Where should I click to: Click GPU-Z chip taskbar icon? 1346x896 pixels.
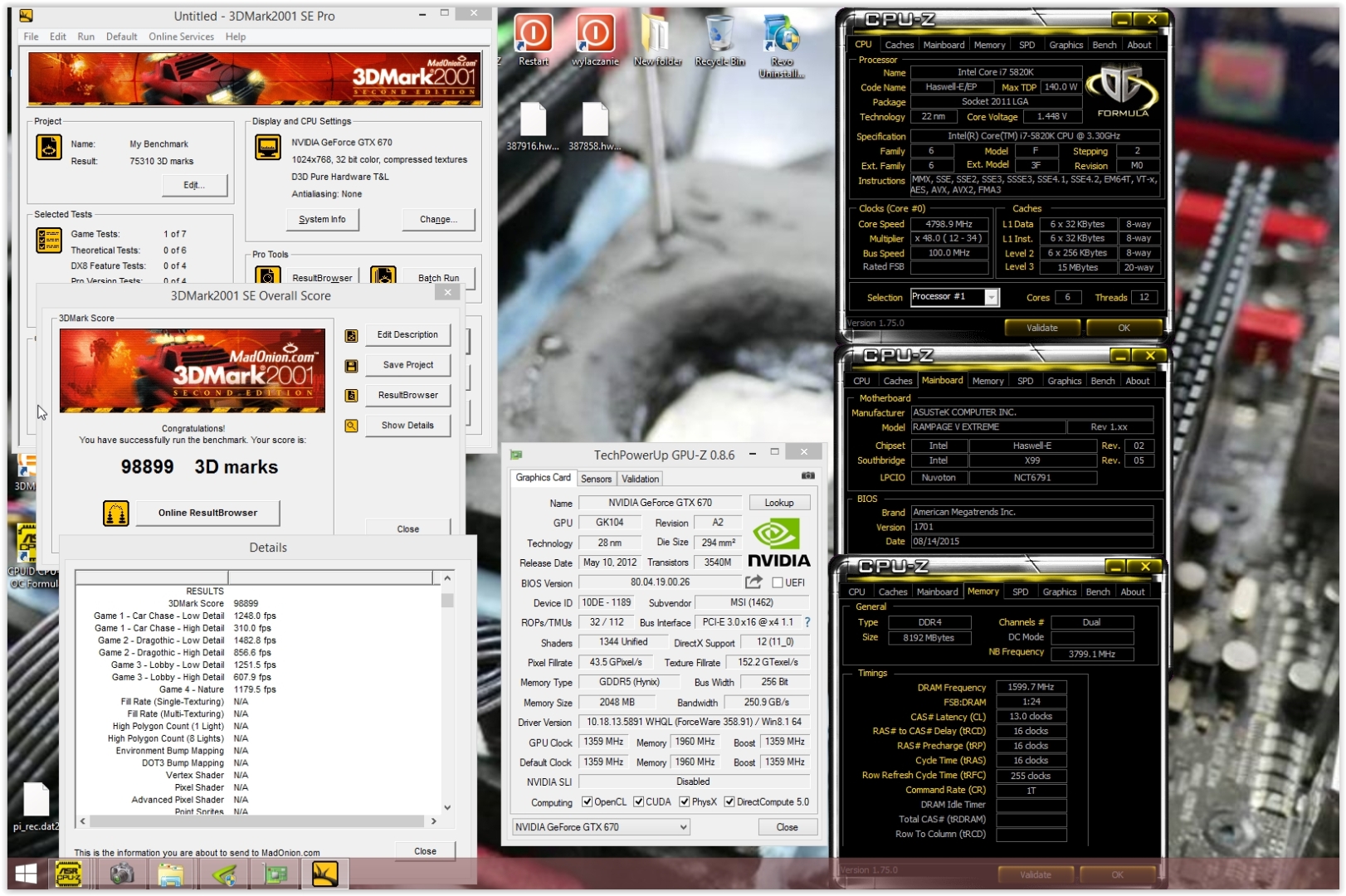[274, 874]
